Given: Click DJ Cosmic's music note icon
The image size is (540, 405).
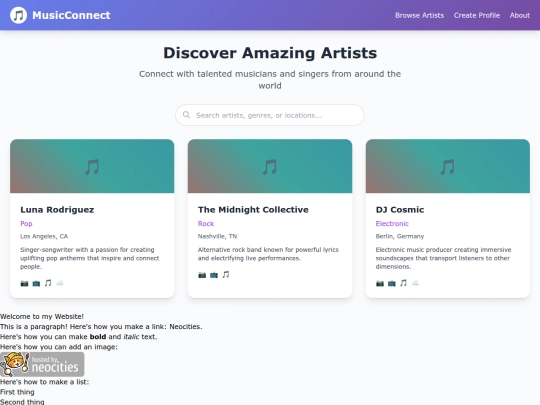Looking at the screenshot, I should point(403,283).
